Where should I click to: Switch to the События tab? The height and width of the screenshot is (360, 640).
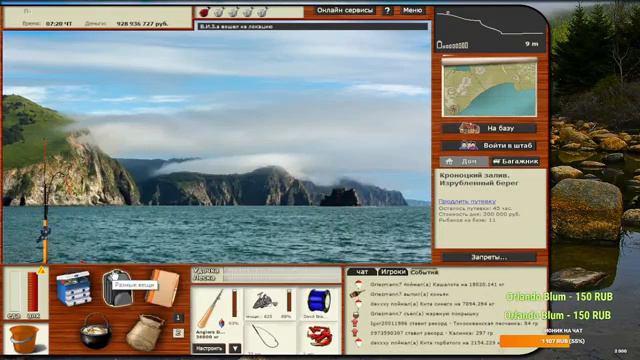coord(424,272)
